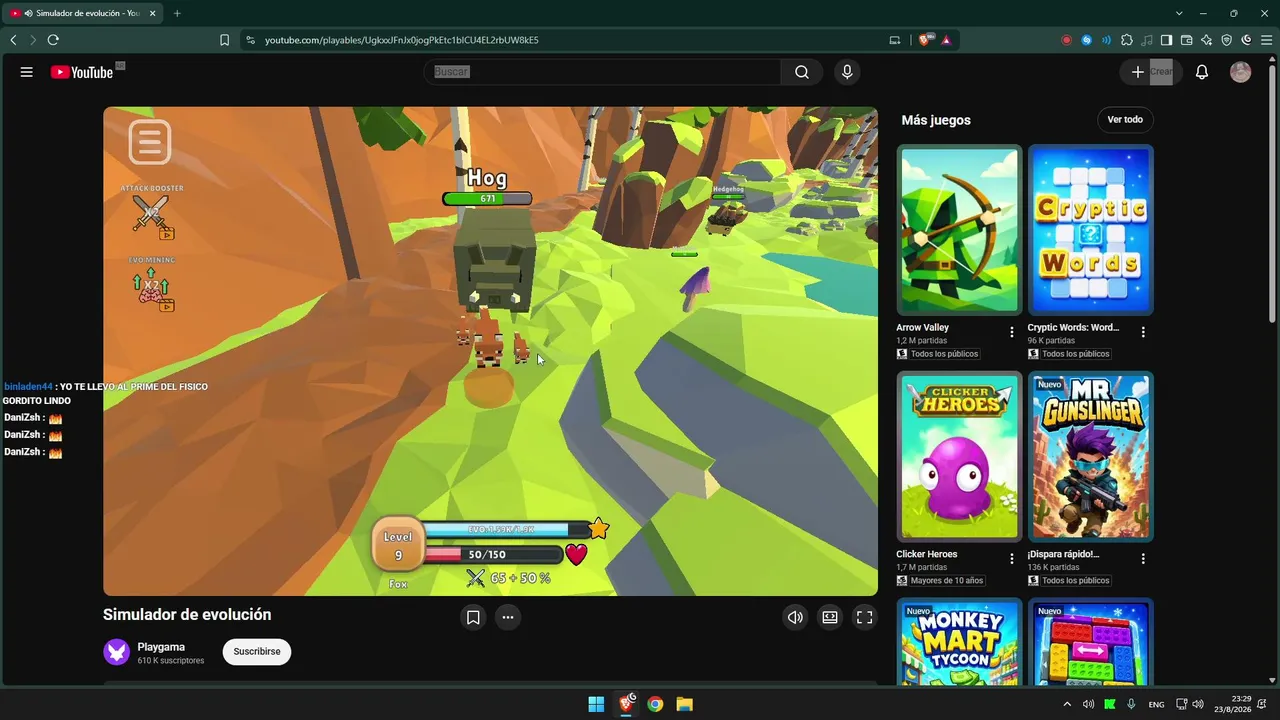Open the Extensions puzzle icon
The height and width of the screenshot is (720, 1280).
1127,40
